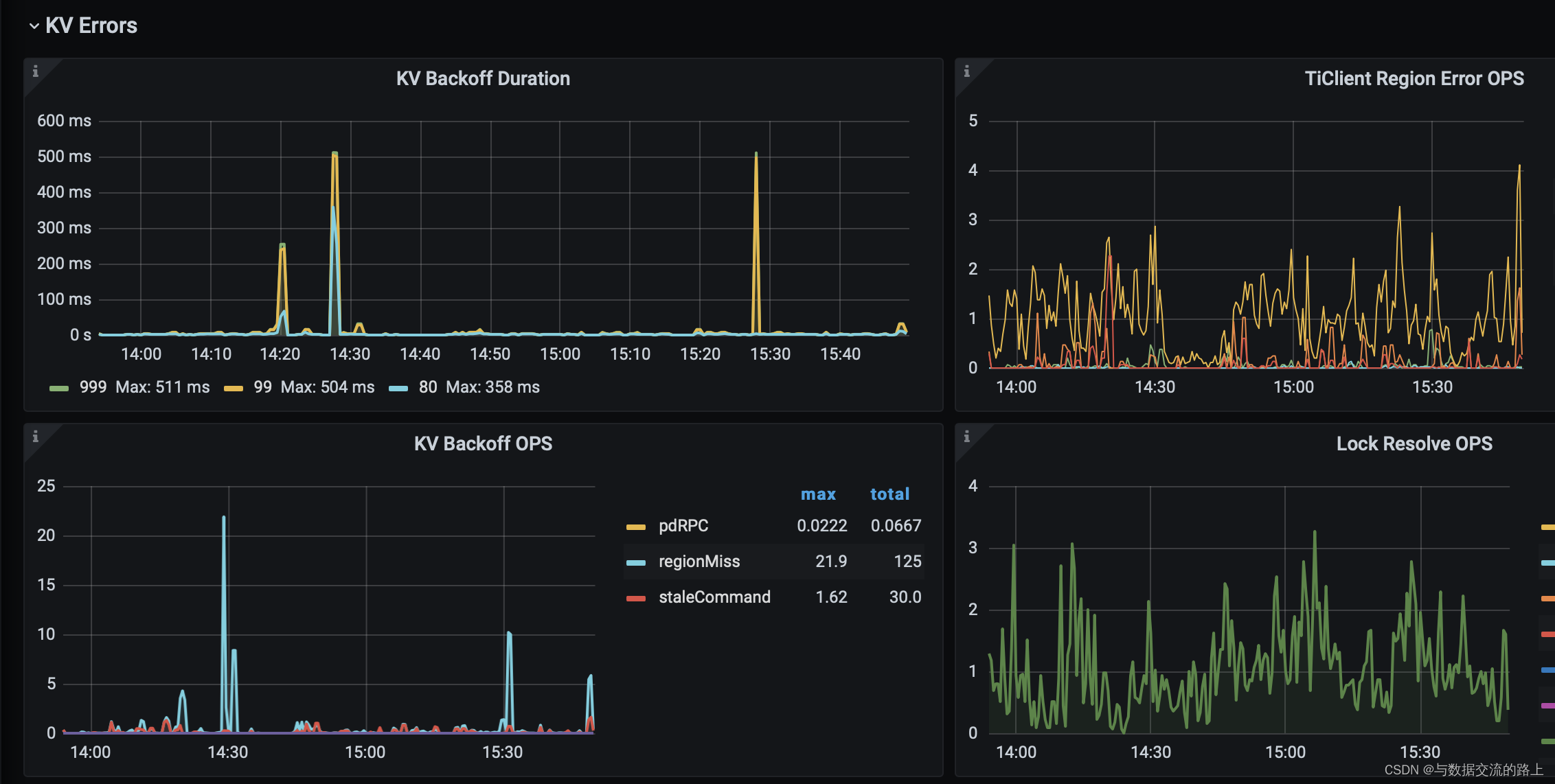The image size is (1555, 784).
Task: Click blue swatch next to regionMiss
Action: (x=636, y=563)
